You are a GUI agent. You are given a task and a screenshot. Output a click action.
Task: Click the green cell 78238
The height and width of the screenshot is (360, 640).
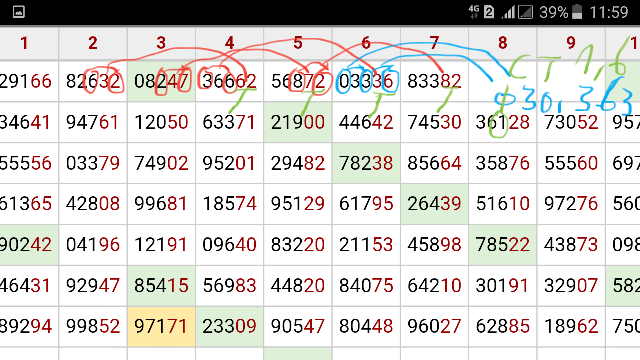coord(366,163)
